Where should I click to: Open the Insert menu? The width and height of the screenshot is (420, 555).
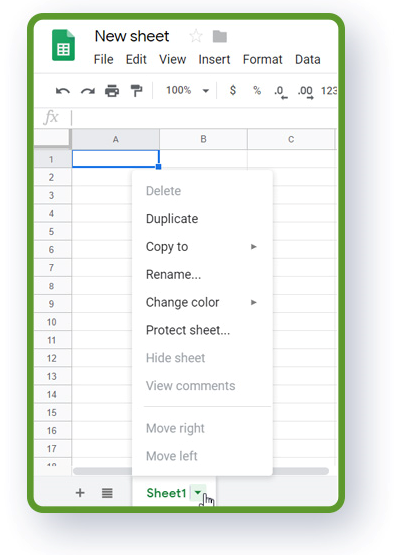click(214, 59)
